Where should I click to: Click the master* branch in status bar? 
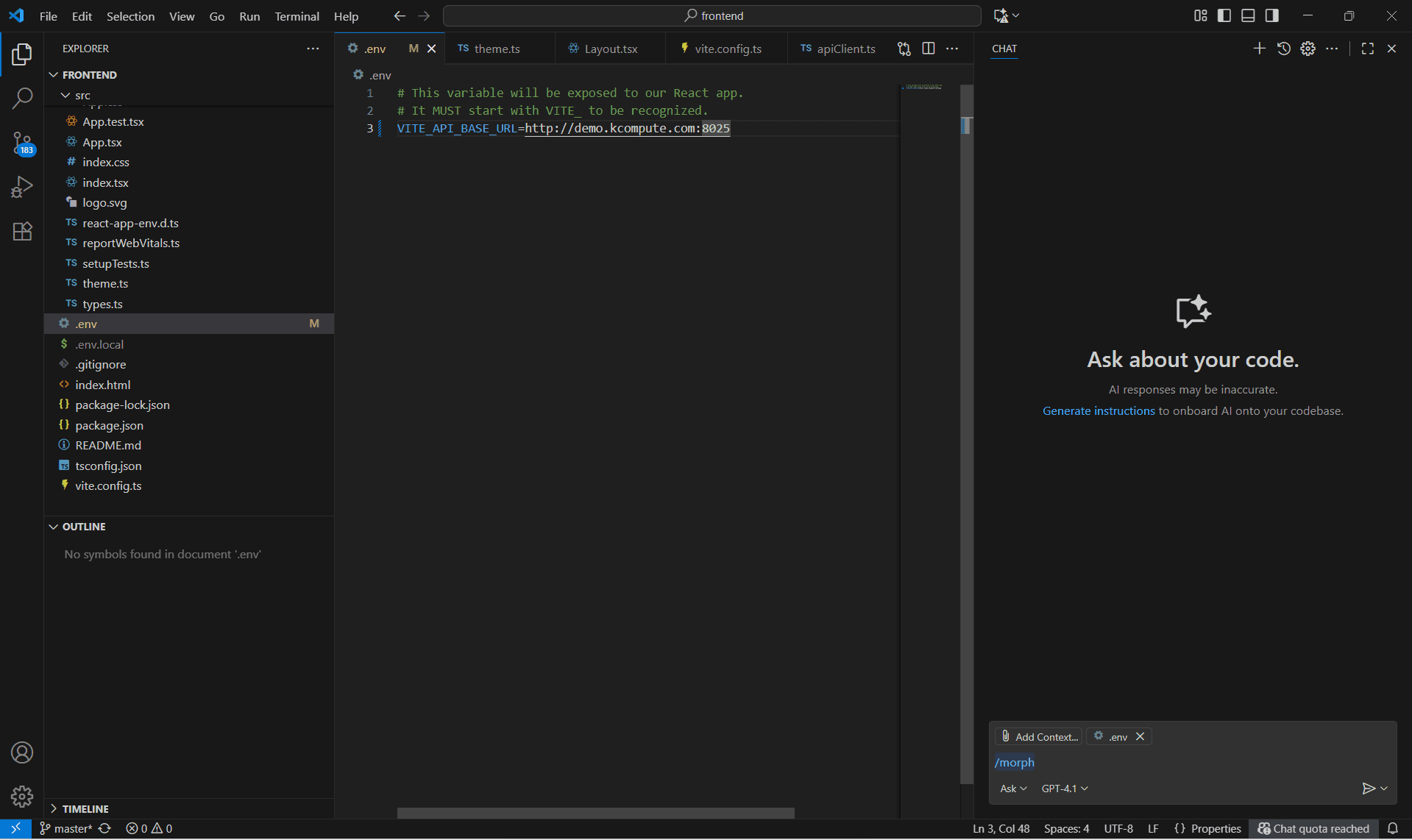point(66,829)
